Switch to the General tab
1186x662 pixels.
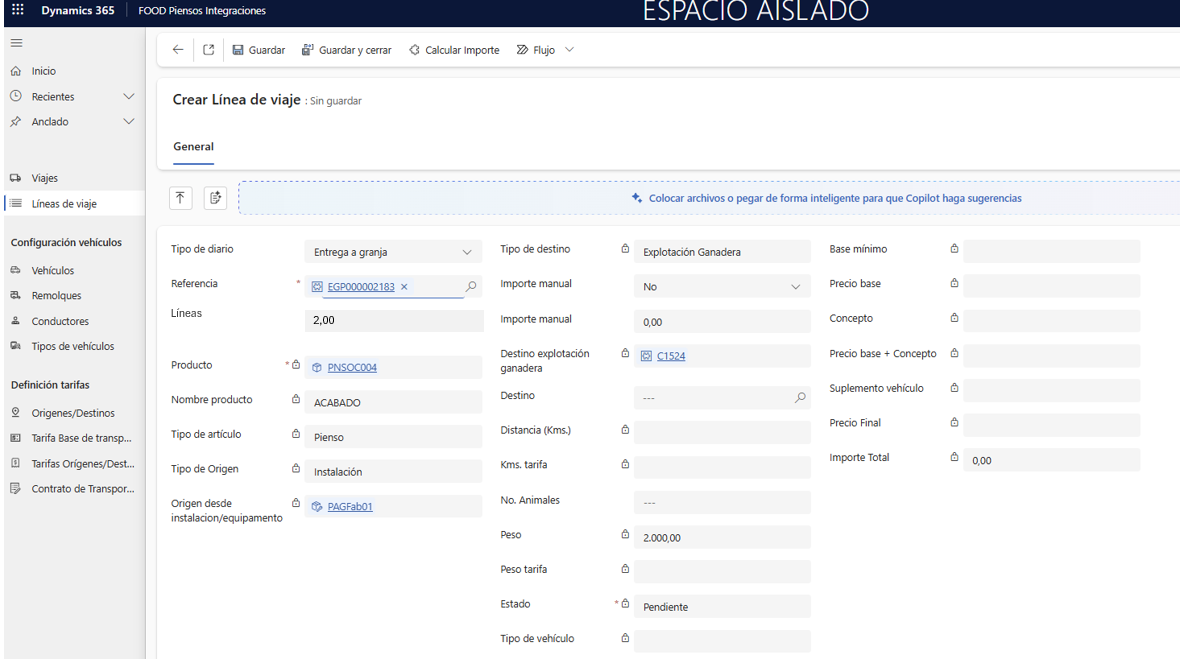point(193,147)
